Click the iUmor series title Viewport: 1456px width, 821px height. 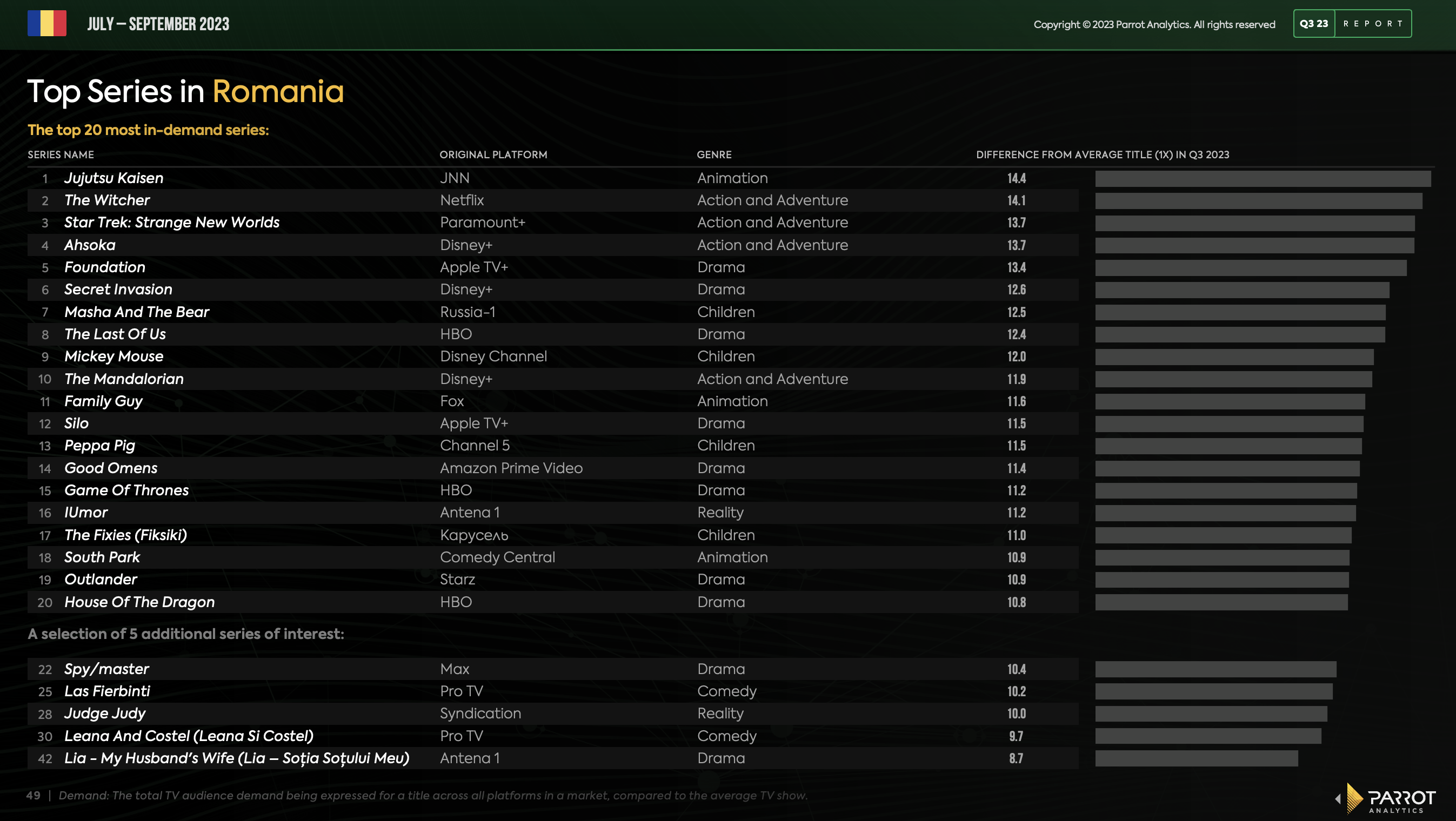pos(86,513)
